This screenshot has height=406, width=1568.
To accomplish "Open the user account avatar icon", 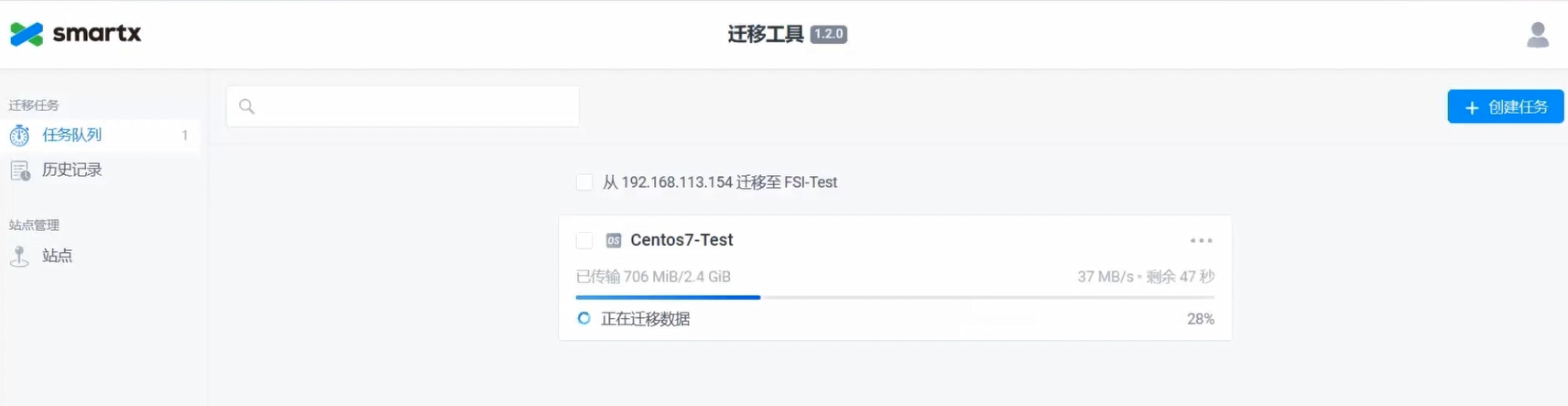I will (x=1538, y=35).
